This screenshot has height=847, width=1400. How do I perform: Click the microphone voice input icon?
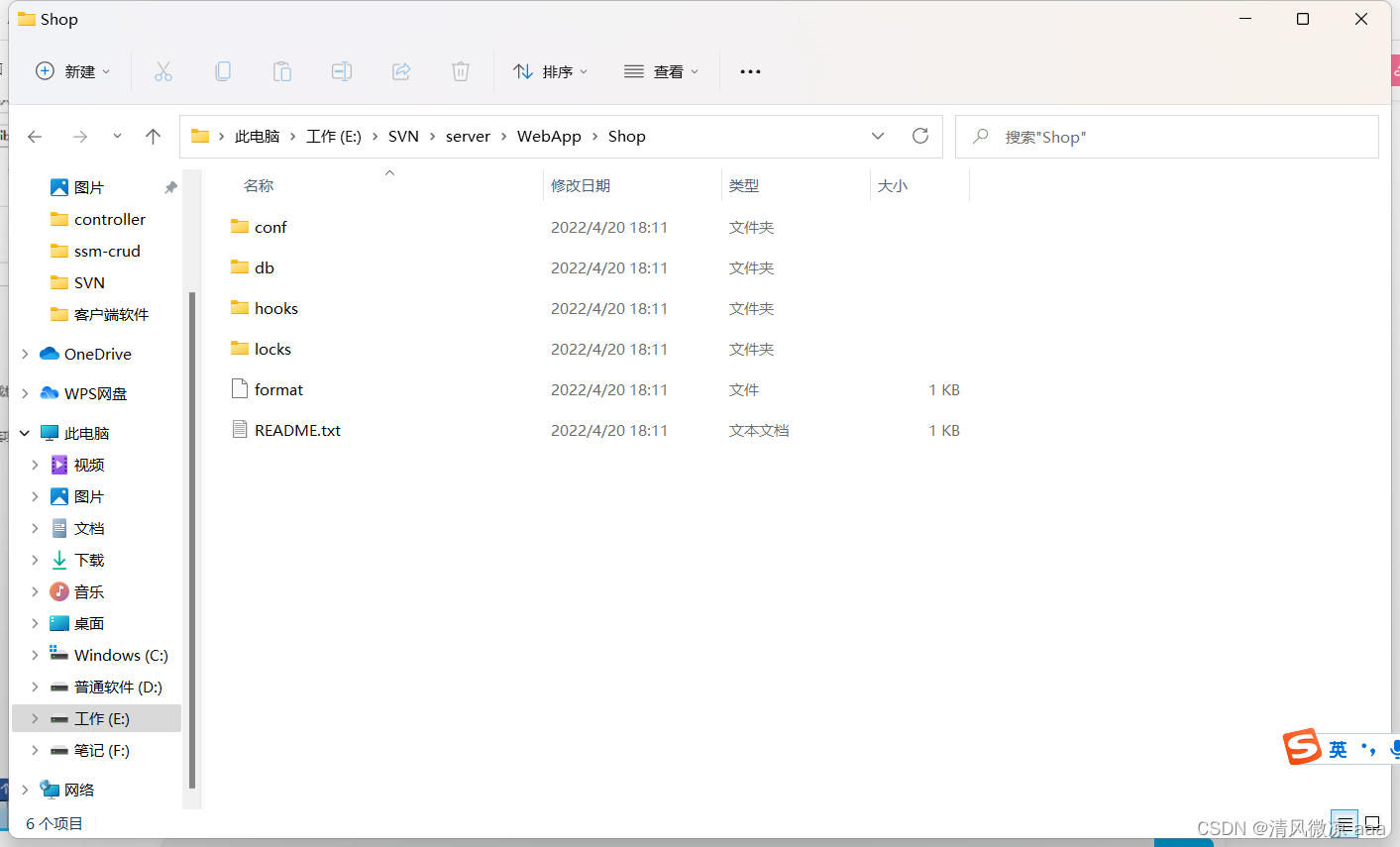click(x=1395, y=750)
